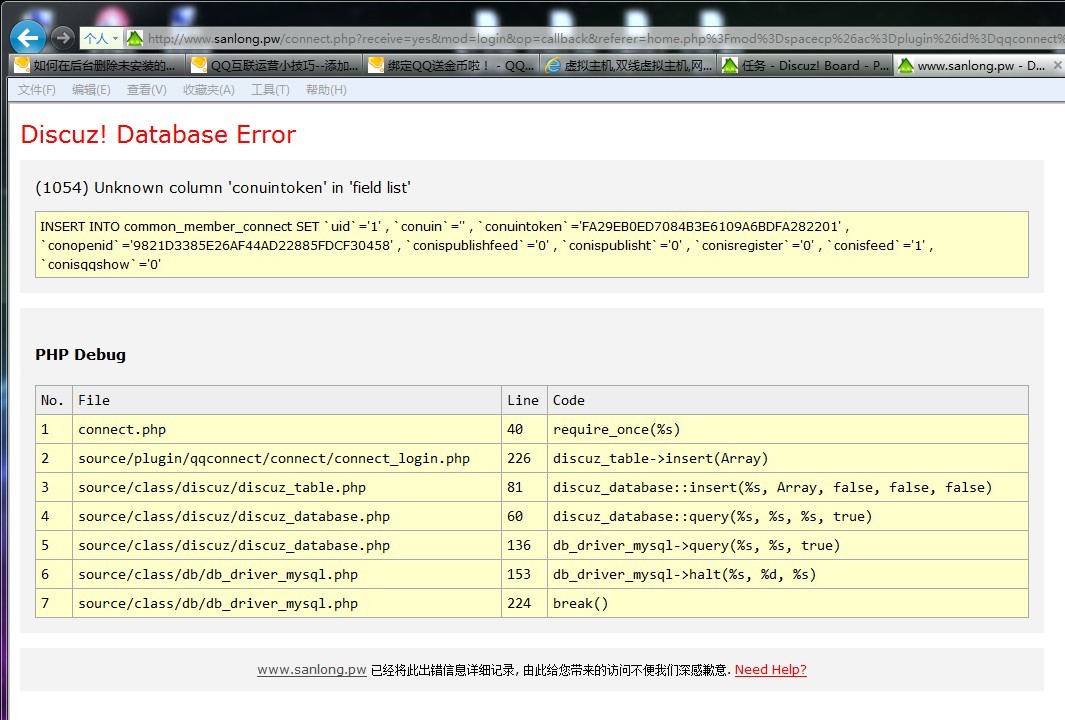Open the 工具(T) menu
Screen dimensions: 1065x720
270,90
